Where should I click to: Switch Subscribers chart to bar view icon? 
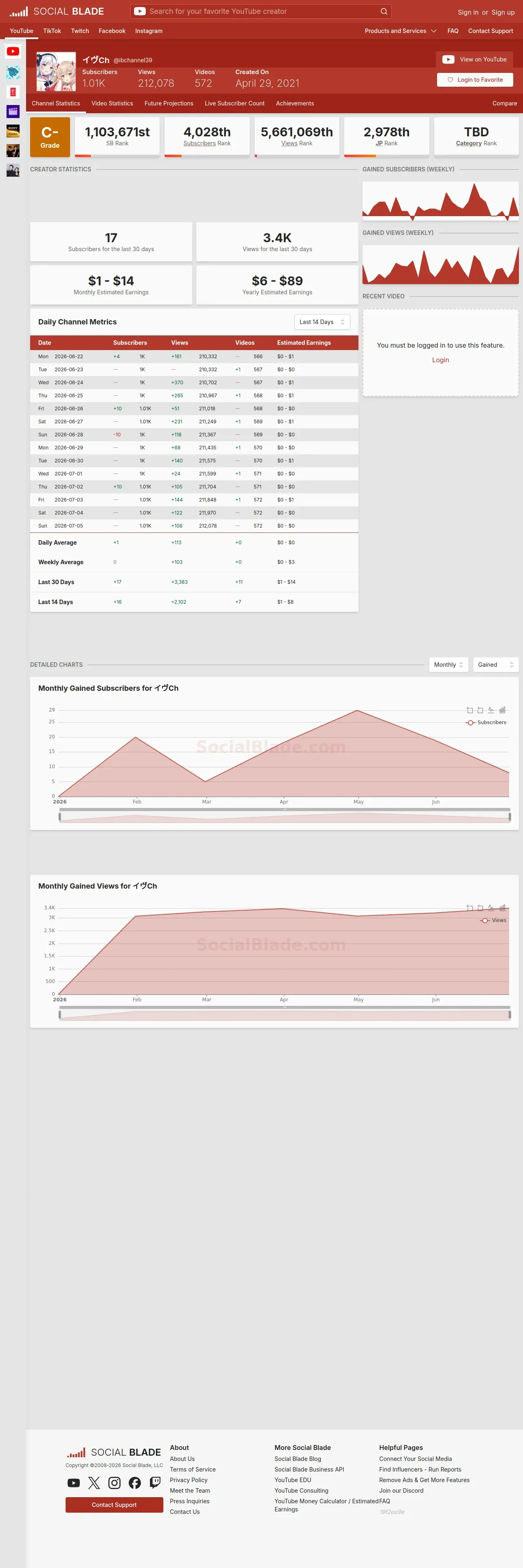(x=502, y=710)
